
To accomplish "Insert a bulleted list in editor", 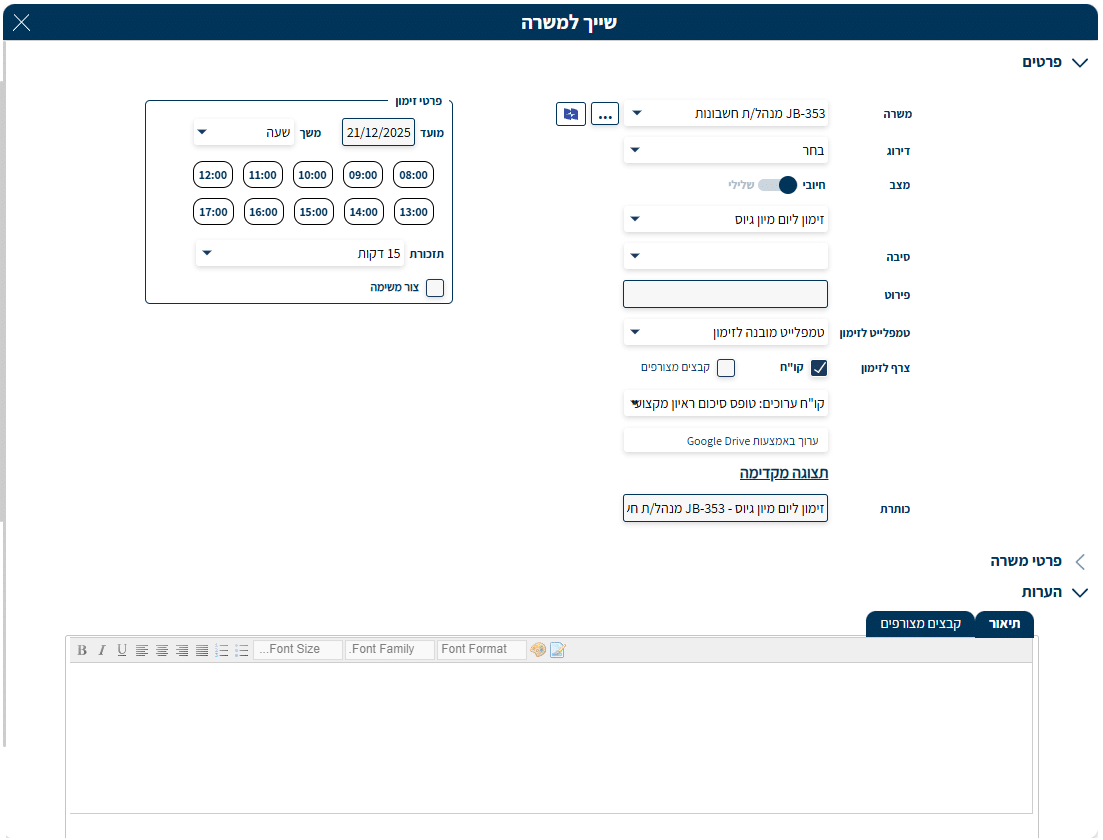I will click(x=241, y=650).
